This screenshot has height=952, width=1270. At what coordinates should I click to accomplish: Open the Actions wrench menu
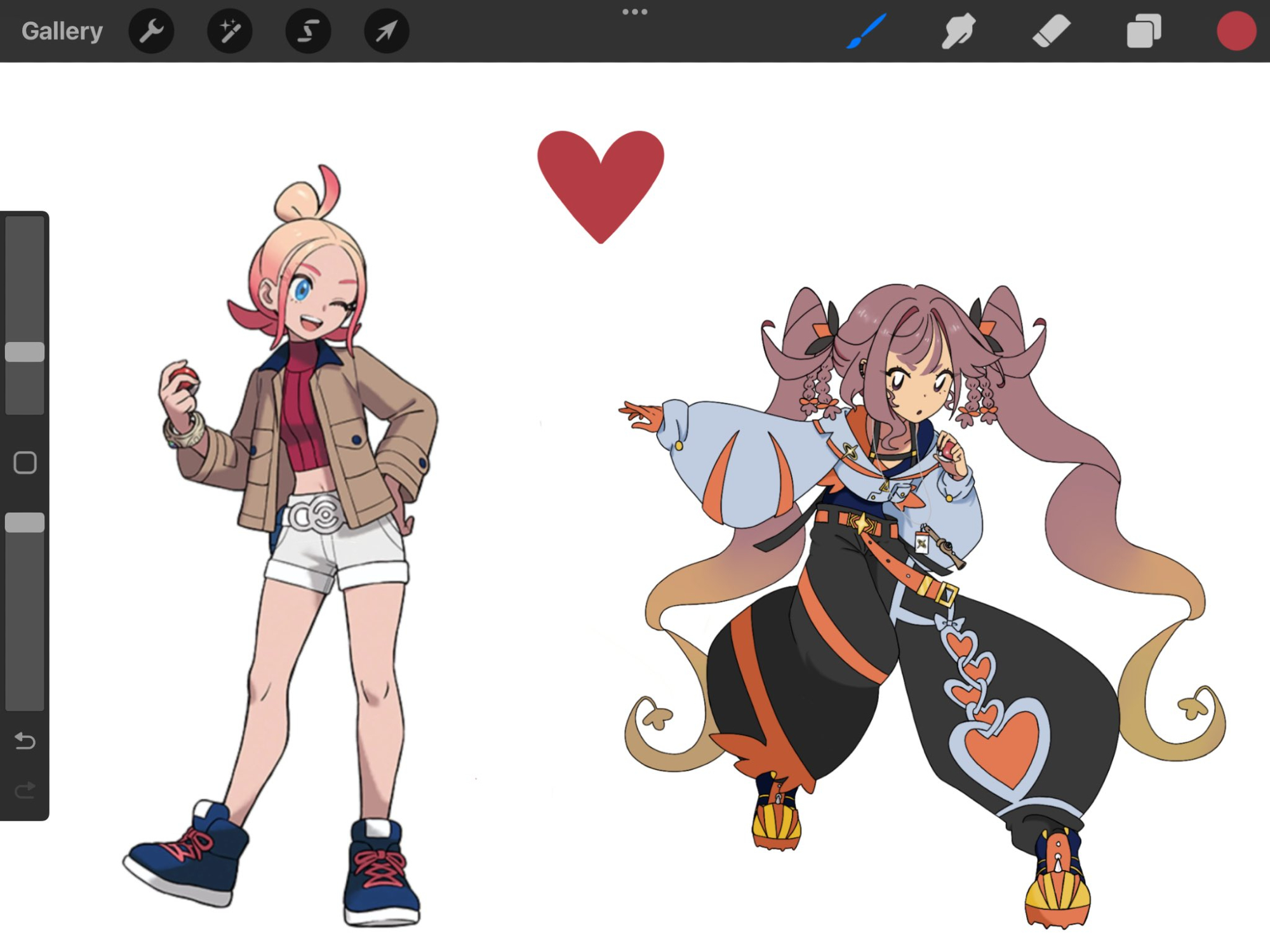click(151, 31)
